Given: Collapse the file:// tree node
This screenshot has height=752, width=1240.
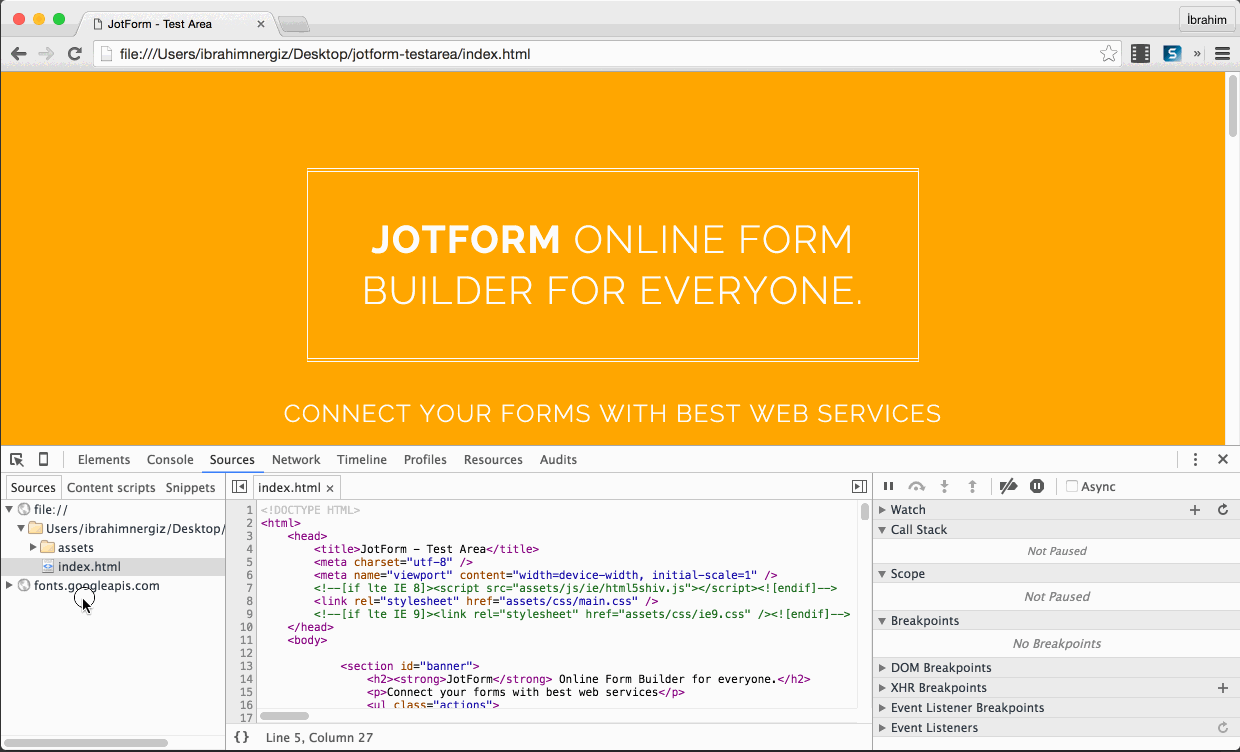Looking at the screenshot, I should pyautogui.click(x=10, y=510).
